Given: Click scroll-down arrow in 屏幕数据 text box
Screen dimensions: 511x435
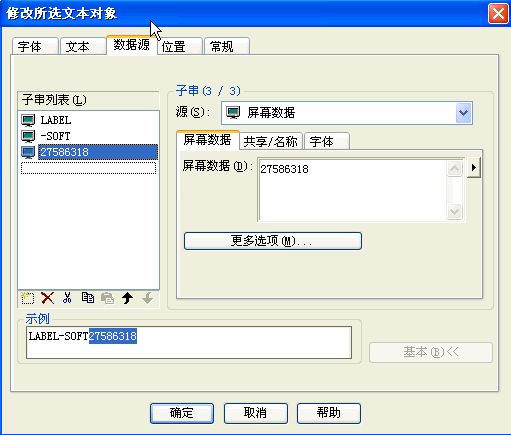Looking at the screenshot, I should click(x=454, y=211).
